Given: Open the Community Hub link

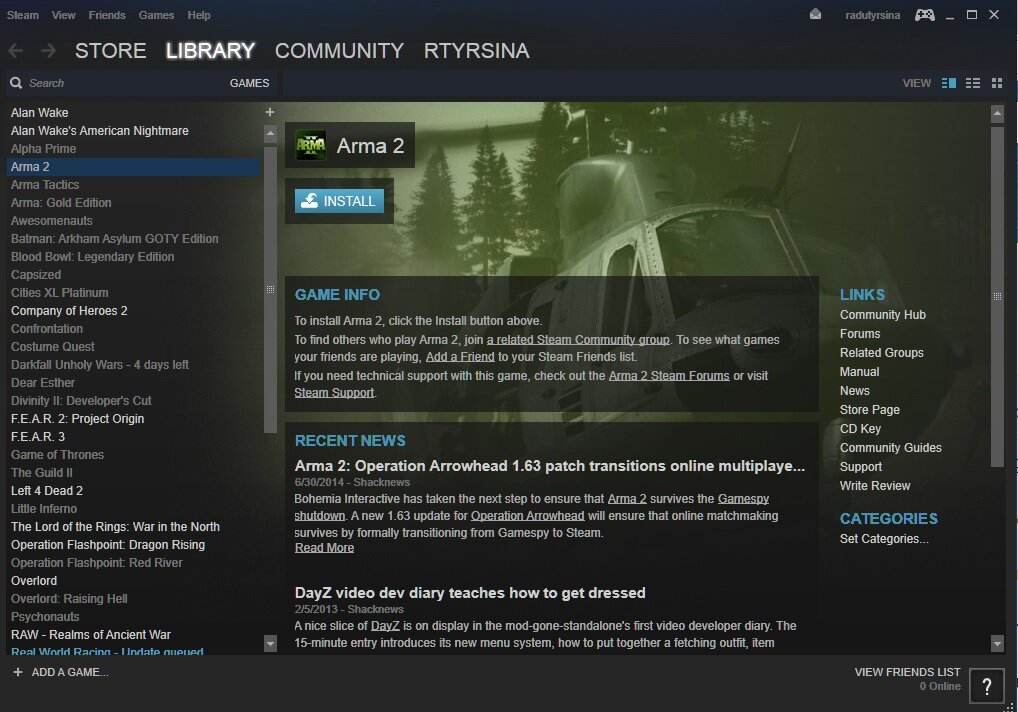Looking at the screenshot, I should click(x=883, y=315).
